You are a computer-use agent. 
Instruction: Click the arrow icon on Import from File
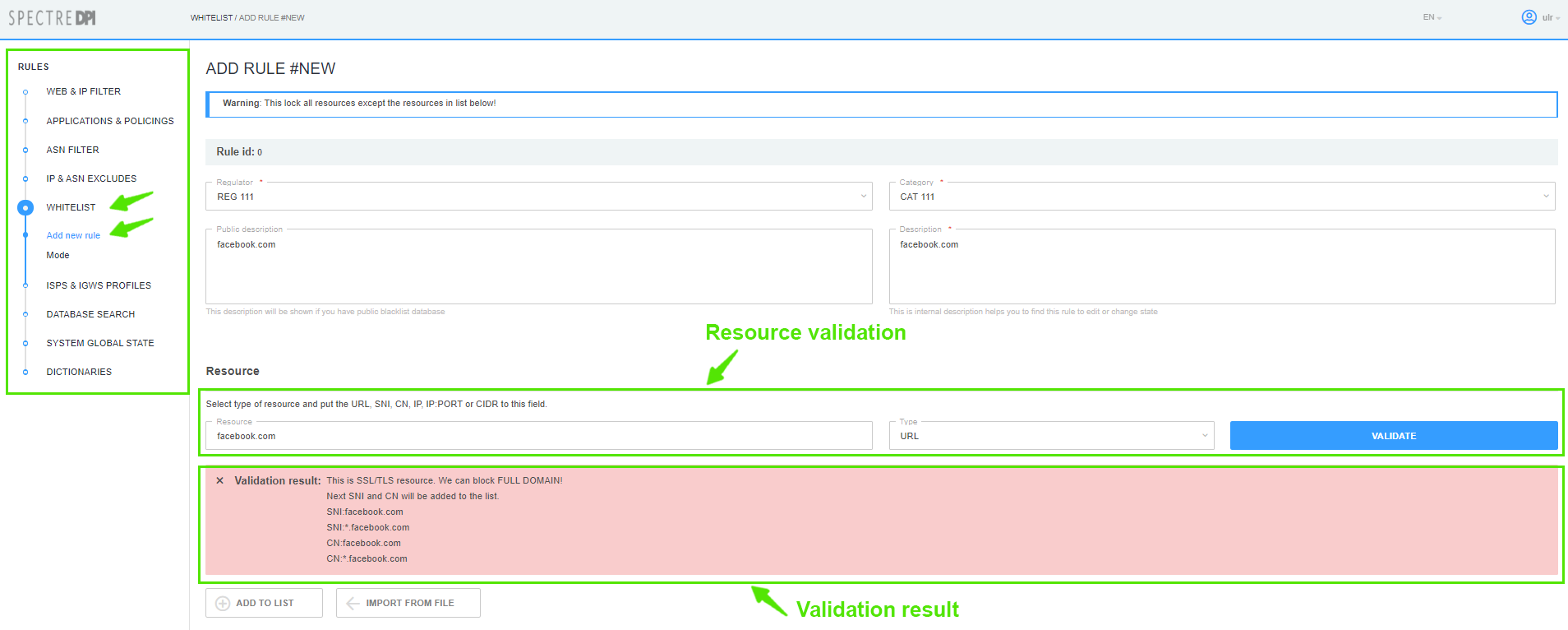coord(353,604)
